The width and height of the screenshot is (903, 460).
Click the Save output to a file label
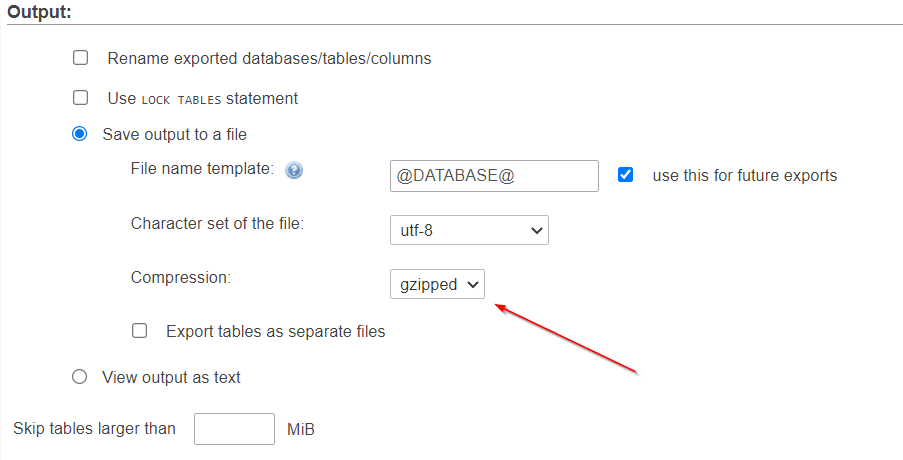(x=174, y=134)
